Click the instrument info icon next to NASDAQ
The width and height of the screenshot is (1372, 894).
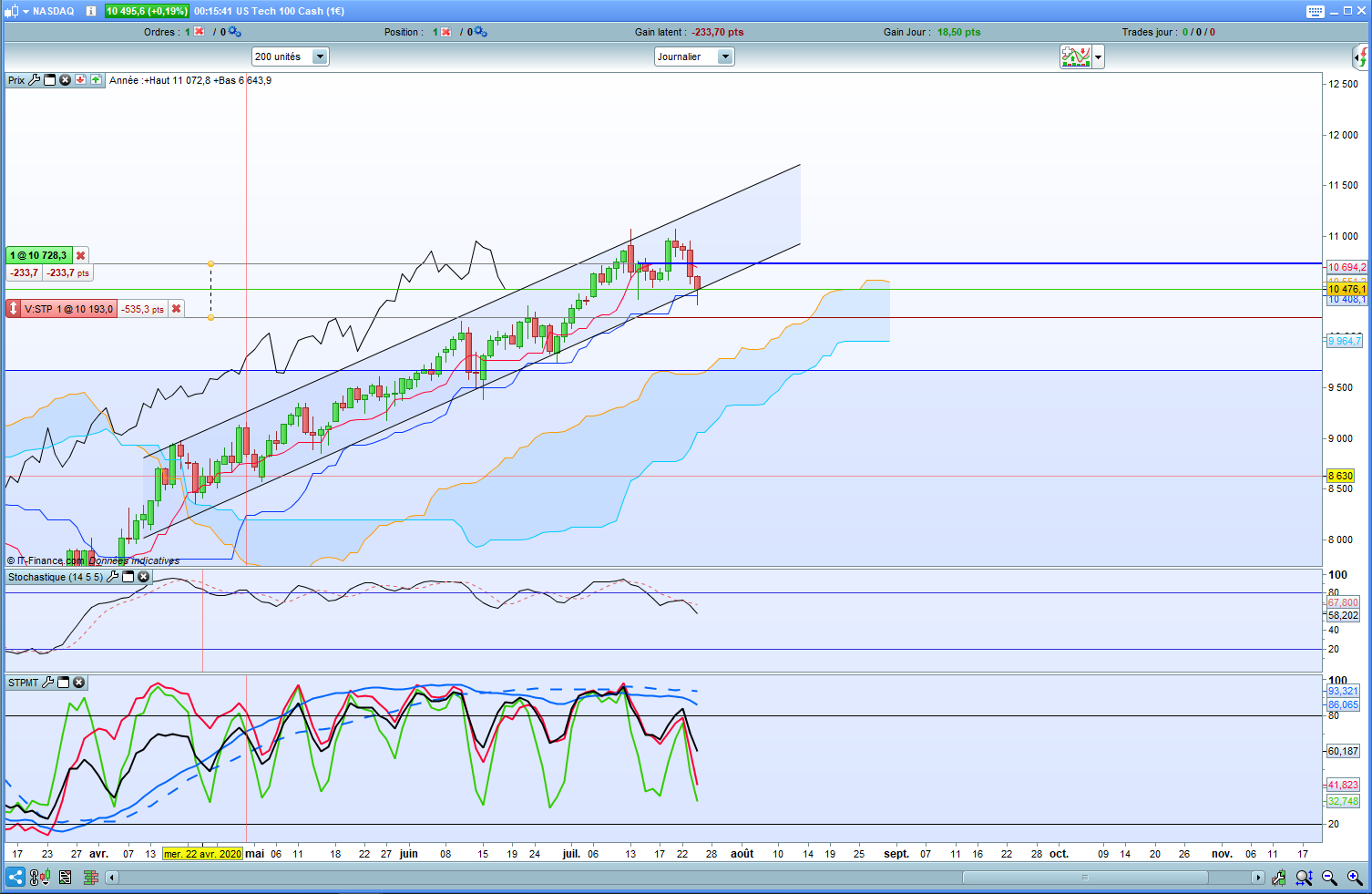point(91,11)
